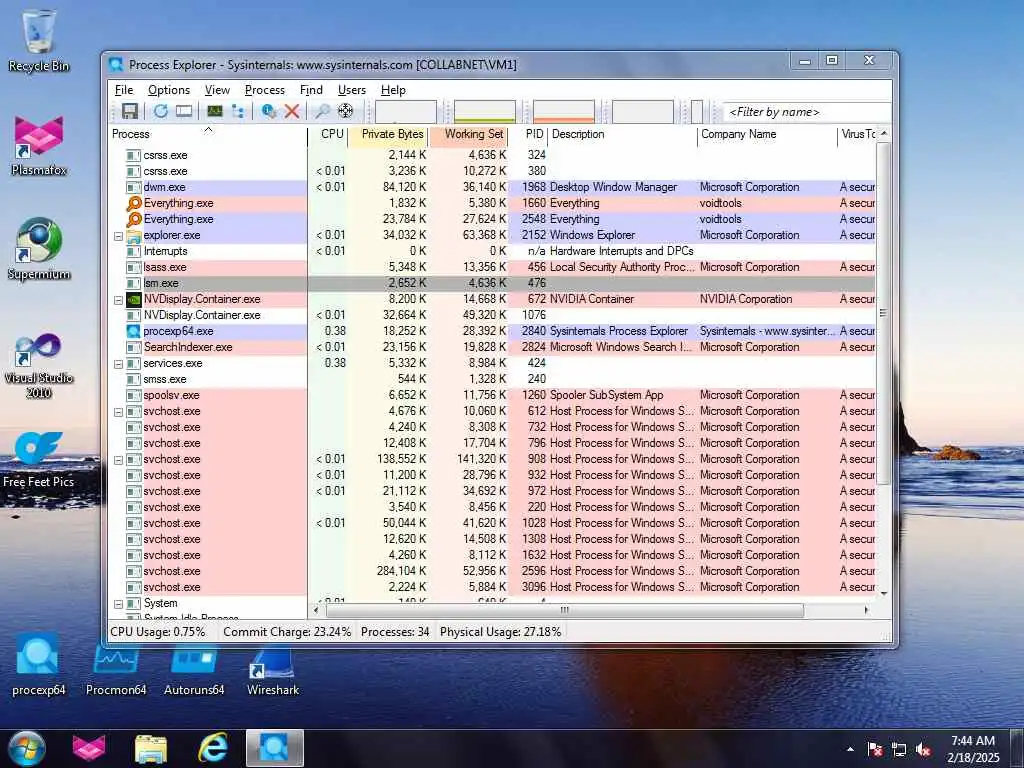Viewport: 1024px width, 768px height.
Task: Click the Save toolbar icon
Action: [x=130, y=111]
